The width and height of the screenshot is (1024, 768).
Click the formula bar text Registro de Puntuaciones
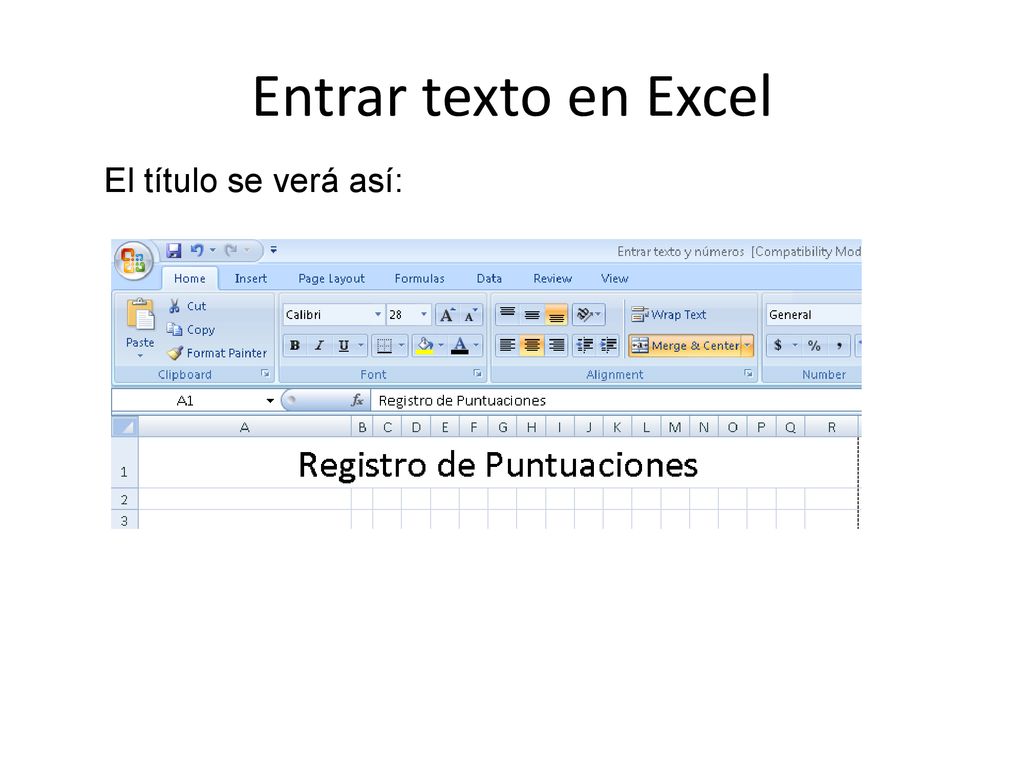click(x=462, y=401)
